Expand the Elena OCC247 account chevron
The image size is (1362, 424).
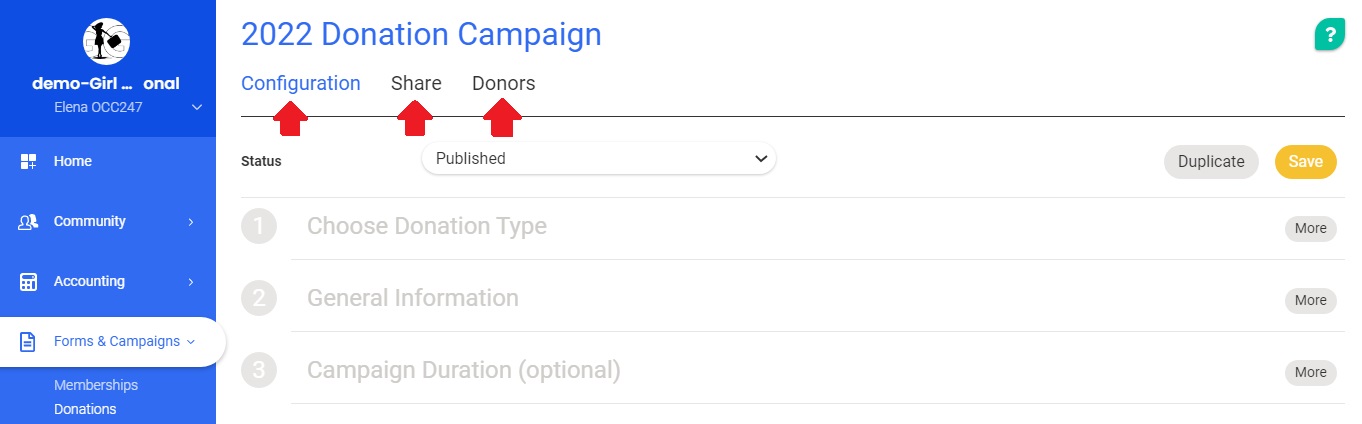197,107
